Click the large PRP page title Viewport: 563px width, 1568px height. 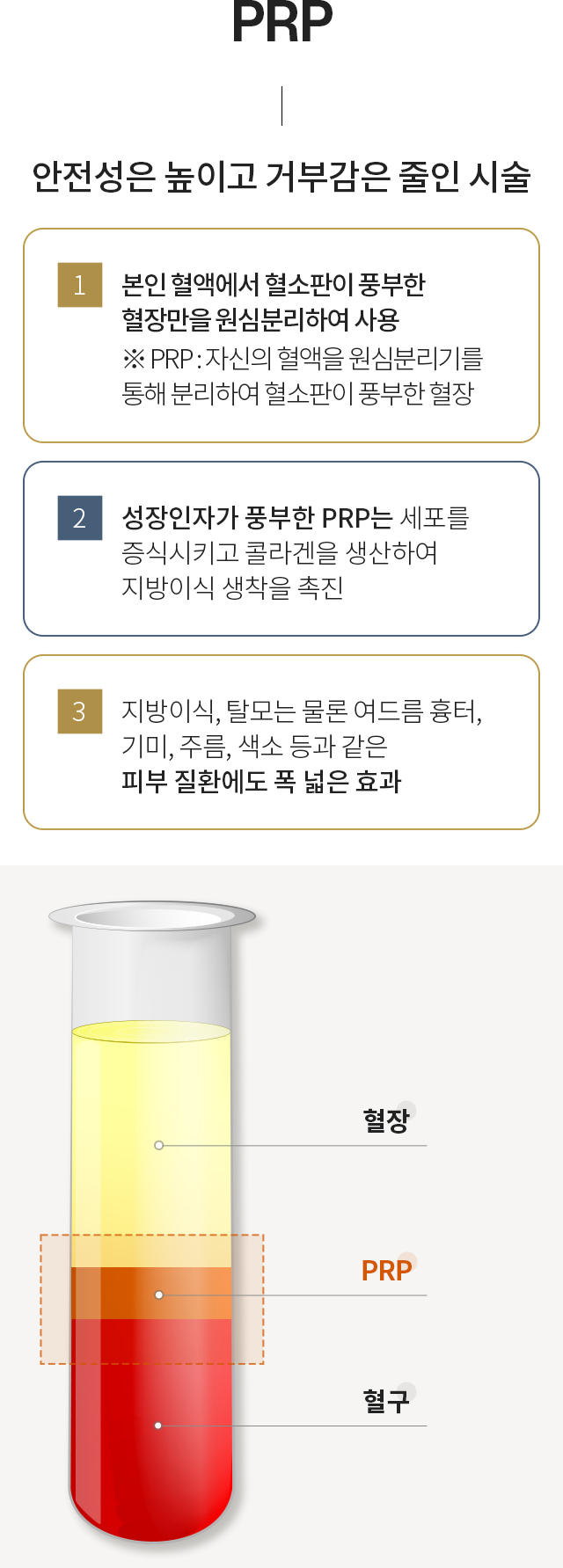282,22
